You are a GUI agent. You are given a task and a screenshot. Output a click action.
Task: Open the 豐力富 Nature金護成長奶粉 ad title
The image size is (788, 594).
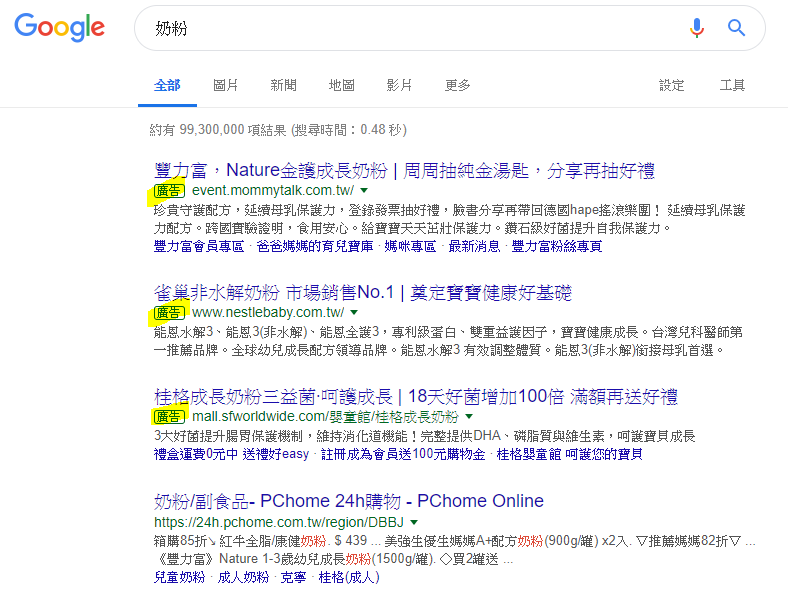[x=404, y=171]
